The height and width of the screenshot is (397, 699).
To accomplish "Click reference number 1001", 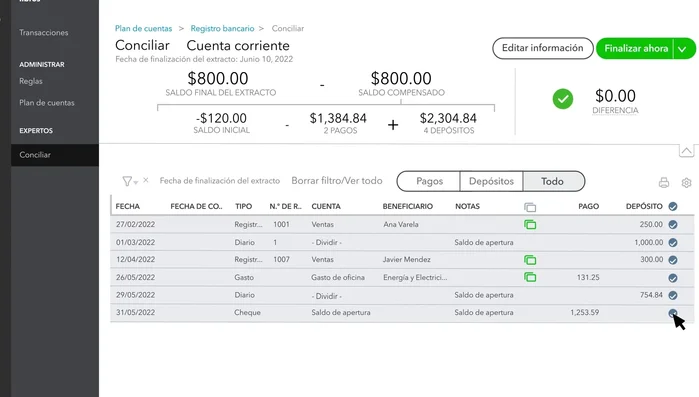I will (x=281, y=224).
